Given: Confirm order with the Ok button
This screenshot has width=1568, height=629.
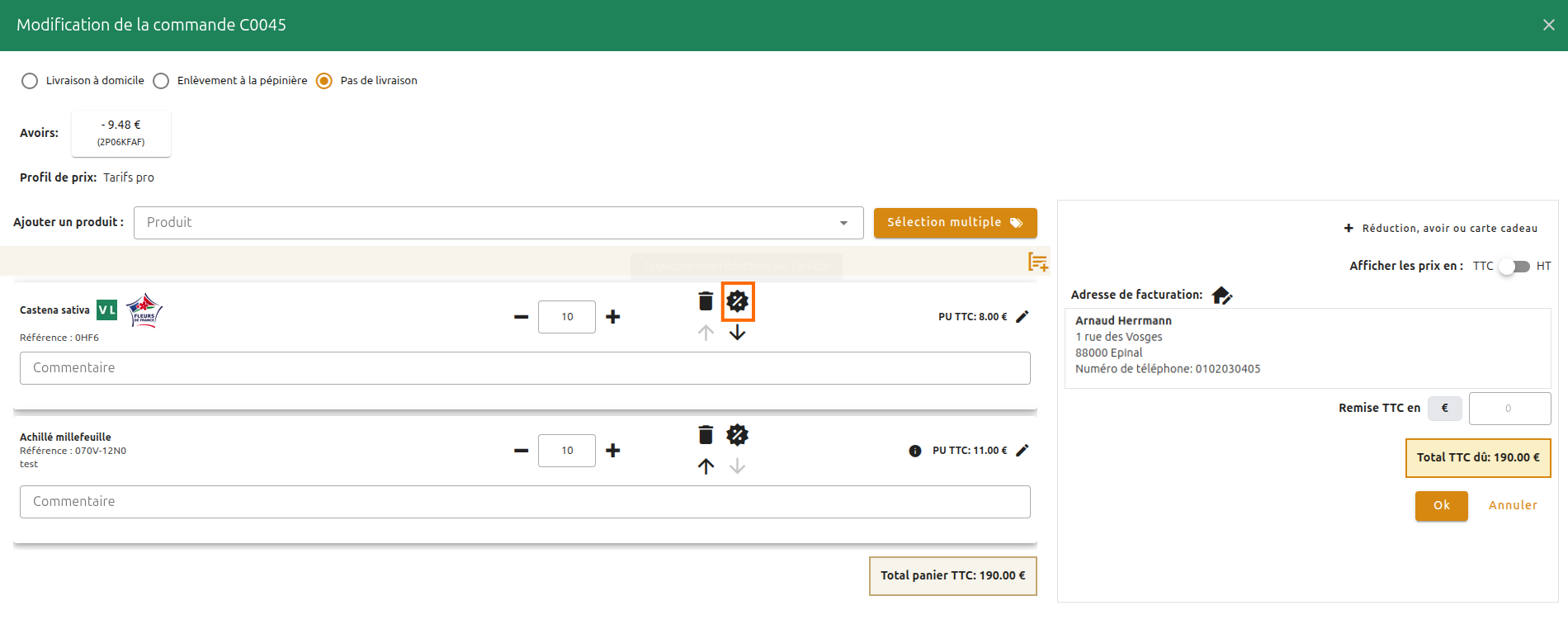Looking at the screenshot, I should [1441, 505].
